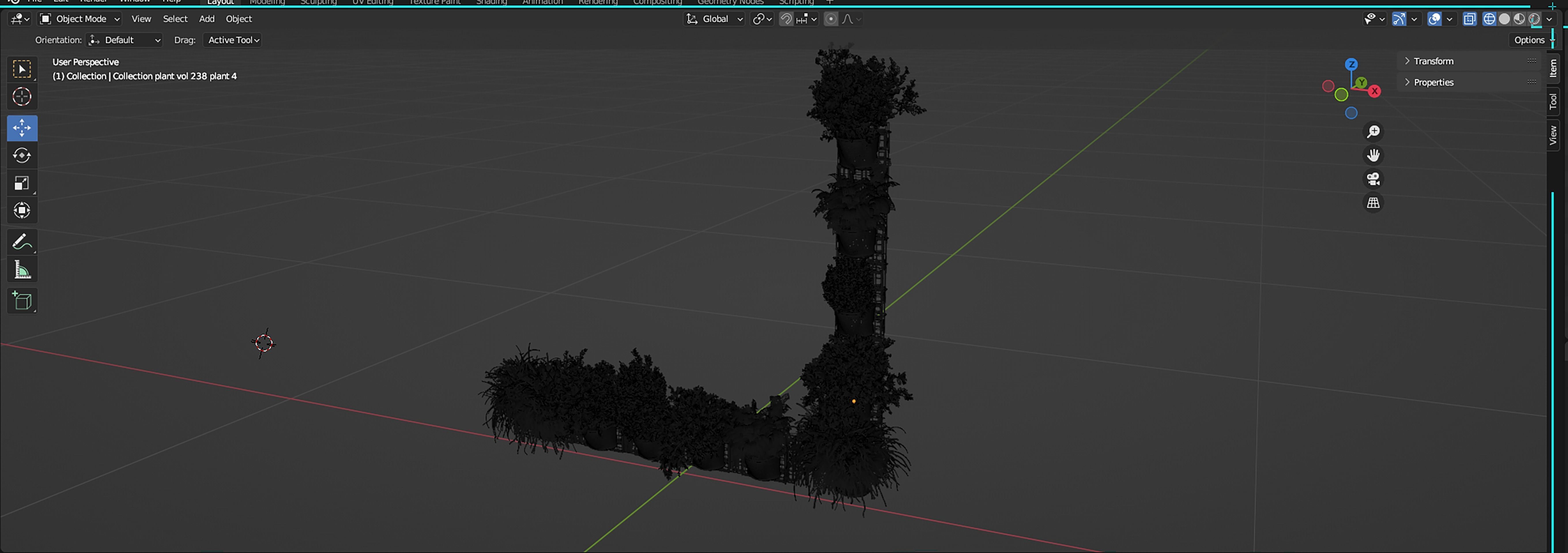Open the Select menu
The width and height of the screenshot is (1568, 553).
point(175,19)
